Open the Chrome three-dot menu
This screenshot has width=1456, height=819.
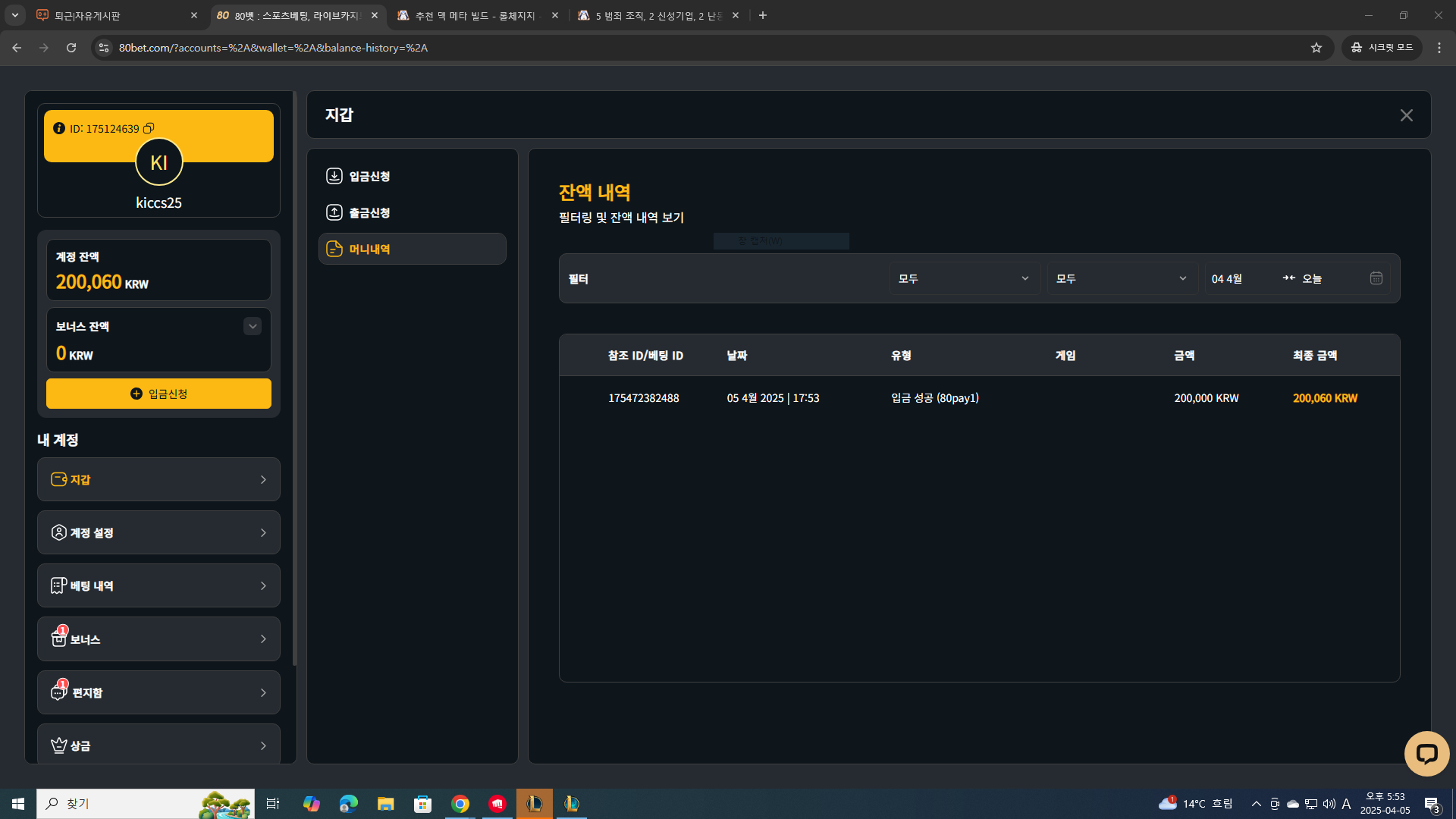(1439, 48)
